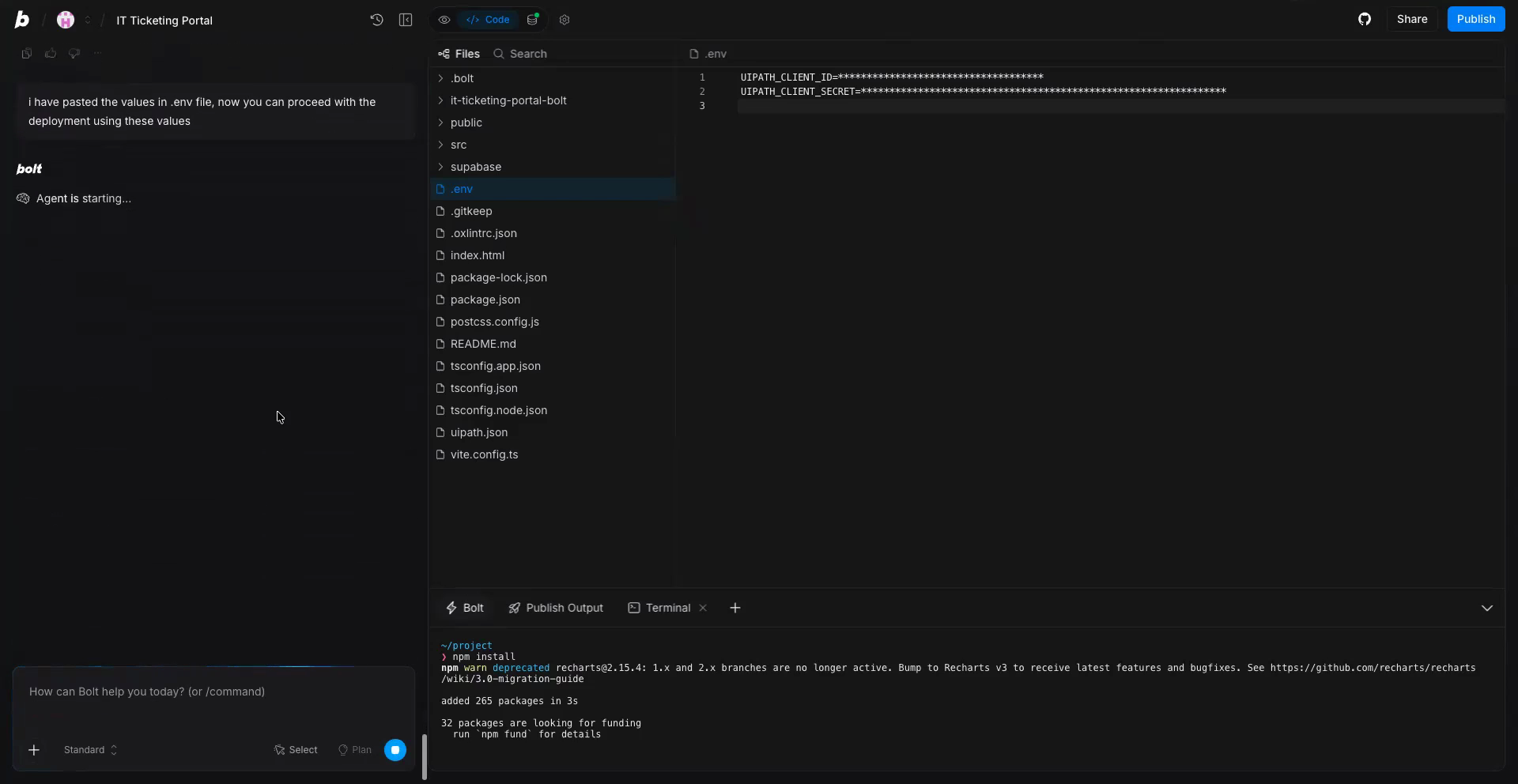Stop the running agent button
Screen dimensions: 1518x784
tap(395, 750)
